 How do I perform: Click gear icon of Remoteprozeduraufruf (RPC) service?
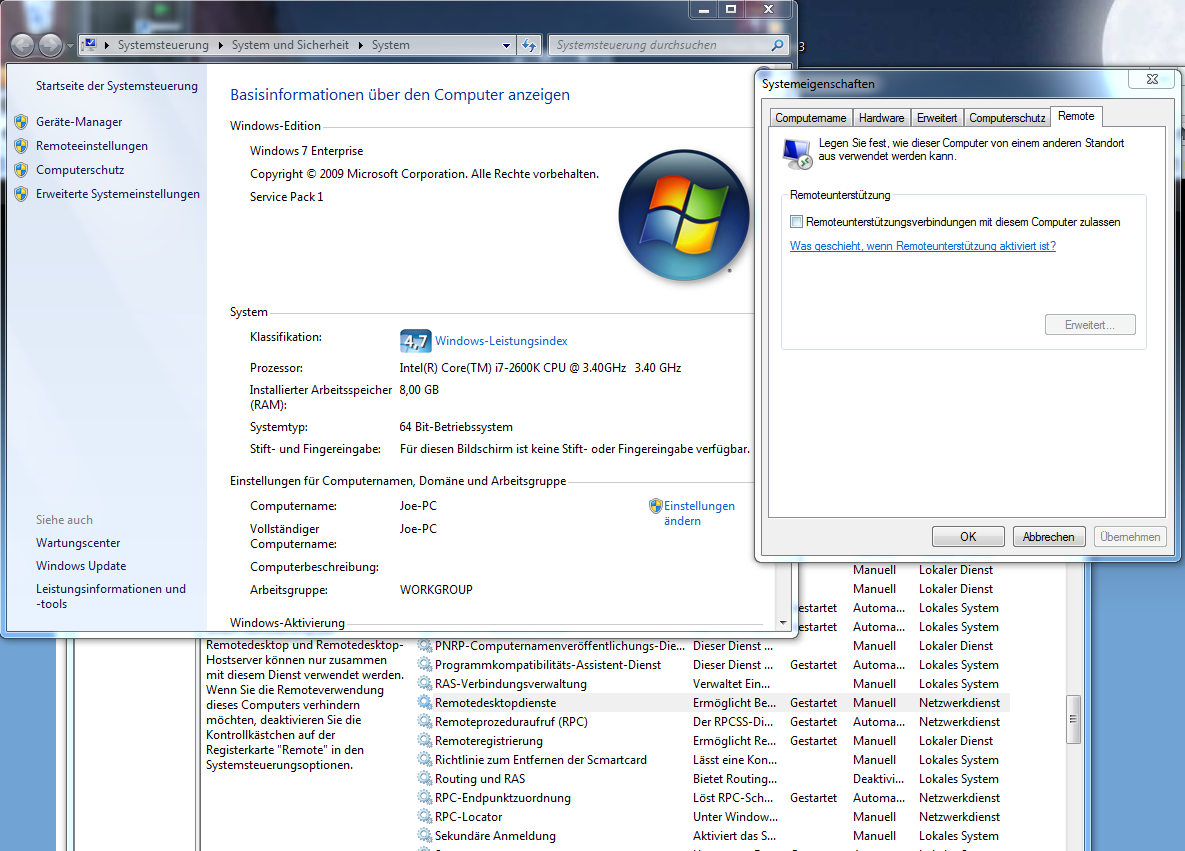[x=425, y=722]
